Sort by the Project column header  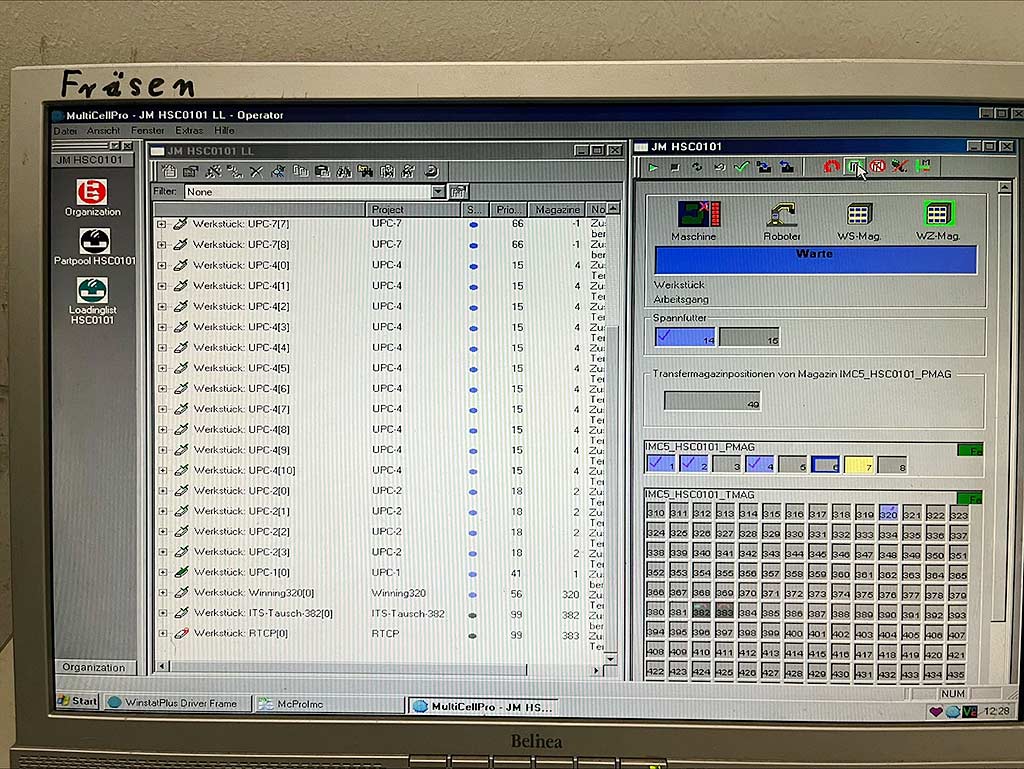pos(413,210)
